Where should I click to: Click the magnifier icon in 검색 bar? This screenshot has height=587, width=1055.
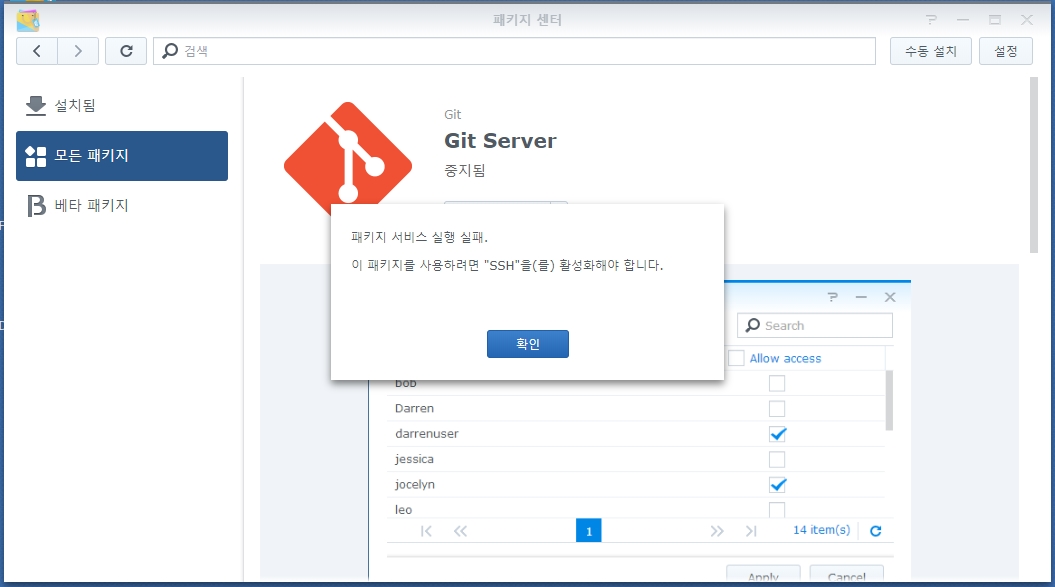point(170,50)
